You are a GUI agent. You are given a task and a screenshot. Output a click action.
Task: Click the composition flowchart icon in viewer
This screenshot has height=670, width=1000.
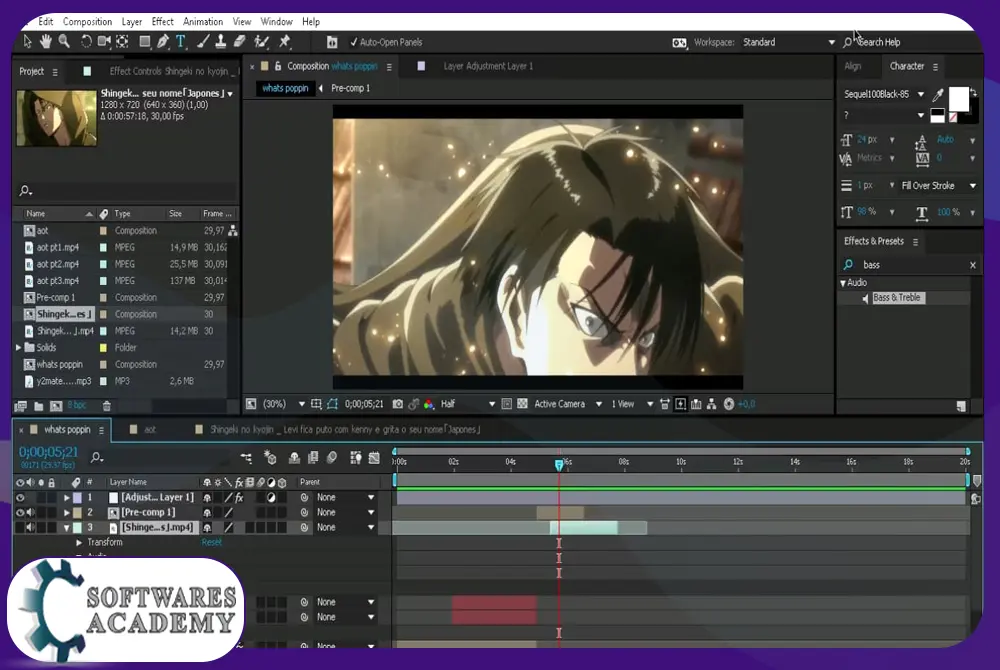point(712,404)
